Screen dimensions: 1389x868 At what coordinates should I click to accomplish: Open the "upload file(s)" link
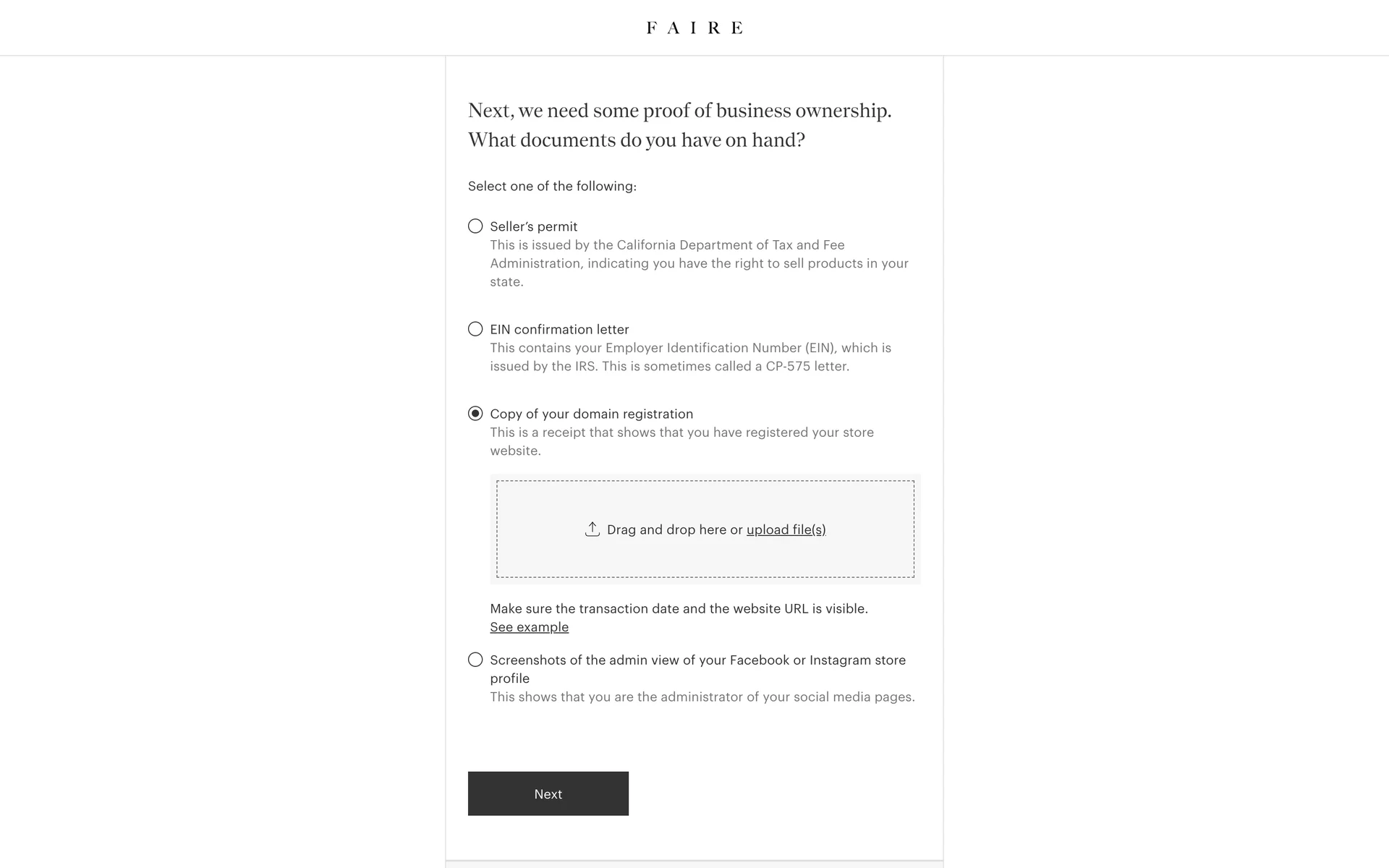(x=786, y=529)
